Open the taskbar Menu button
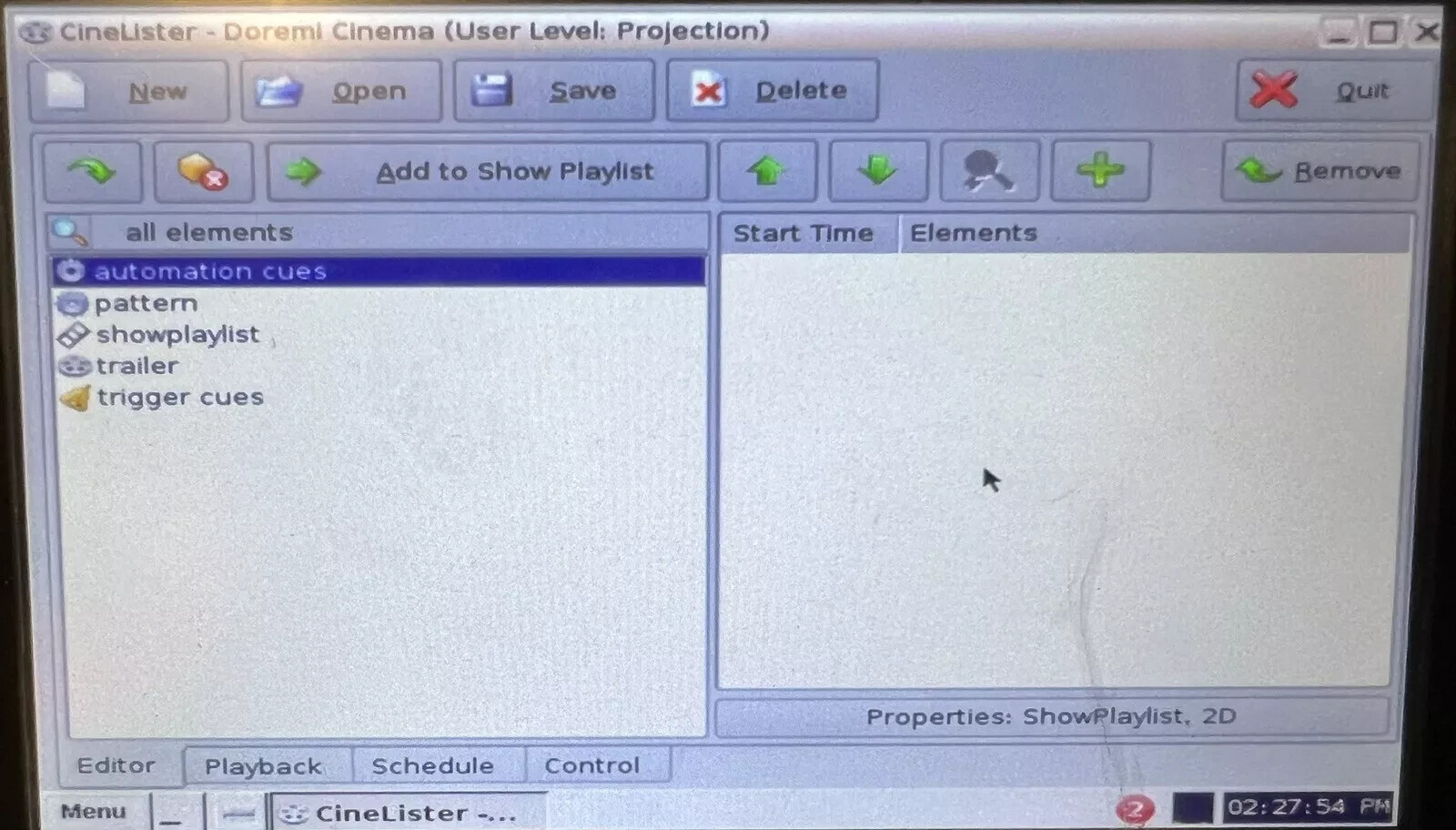 [94, 811]
